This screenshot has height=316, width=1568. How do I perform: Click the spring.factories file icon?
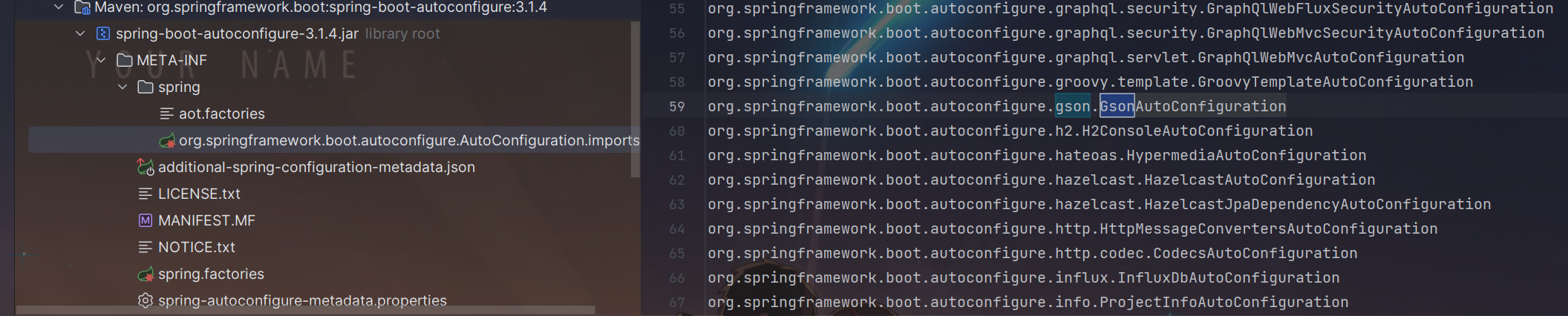[146, 274]
